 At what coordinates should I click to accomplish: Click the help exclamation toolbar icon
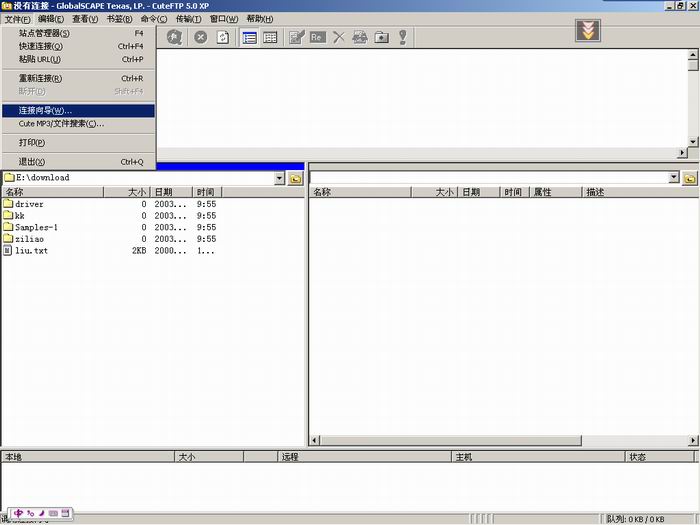pyautogui.click(x=403, y=38)
